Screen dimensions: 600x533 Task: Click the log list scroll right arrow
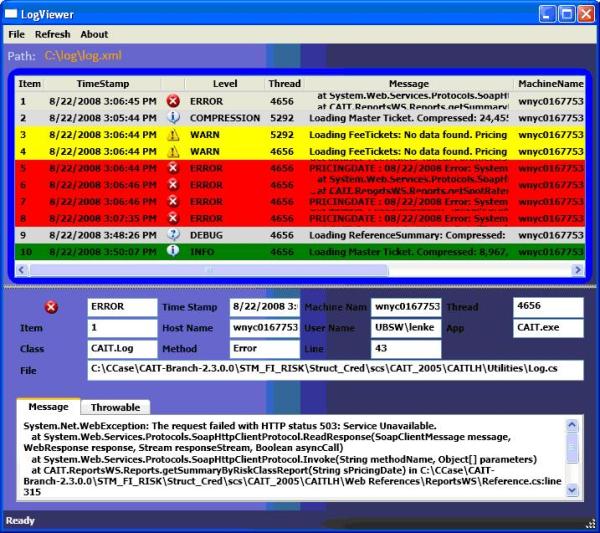578,270
